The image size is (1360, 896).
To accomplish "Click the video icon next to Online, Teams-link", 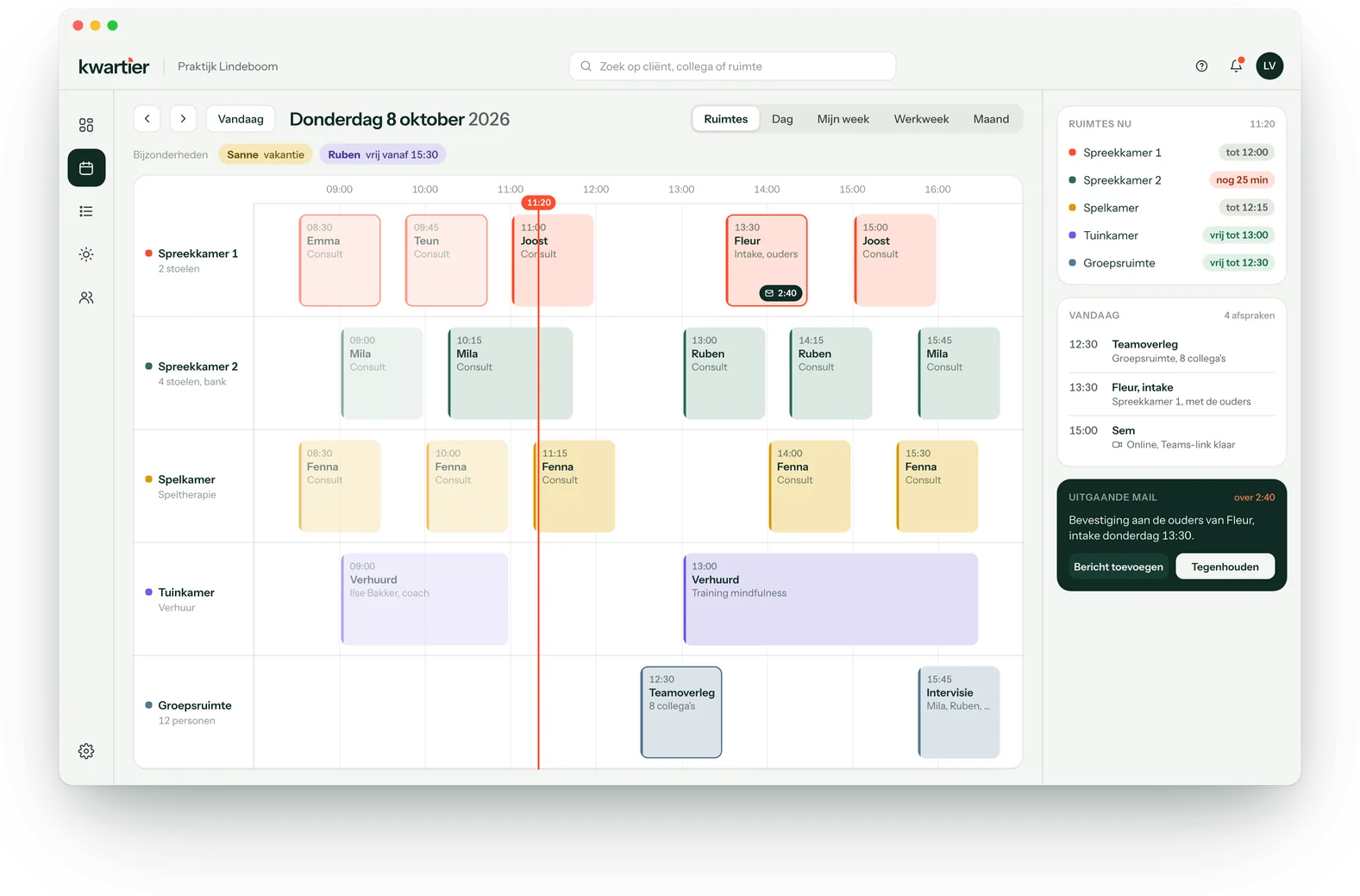I will (1117, 445).
